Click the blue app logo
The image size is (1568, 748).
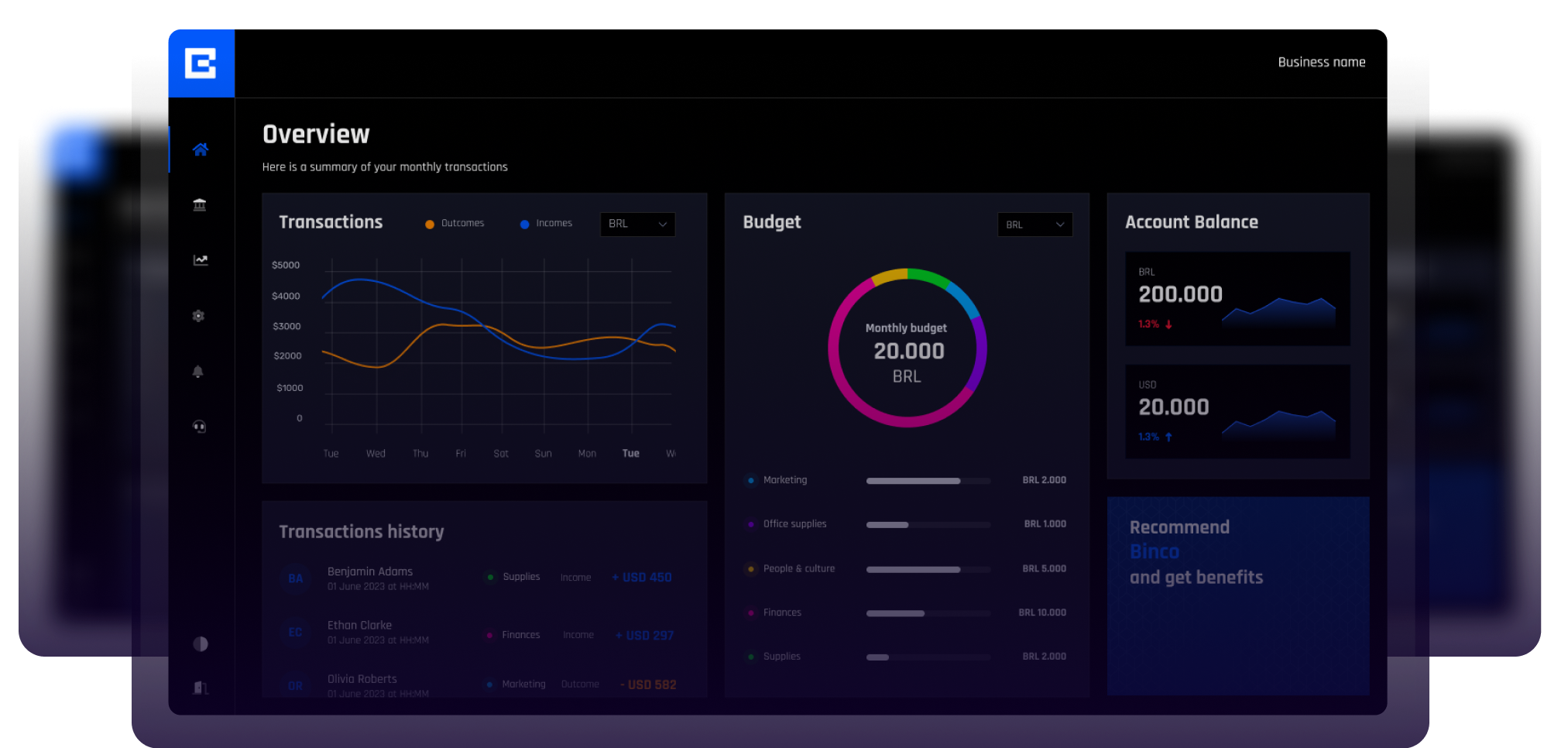pos(201,63)
